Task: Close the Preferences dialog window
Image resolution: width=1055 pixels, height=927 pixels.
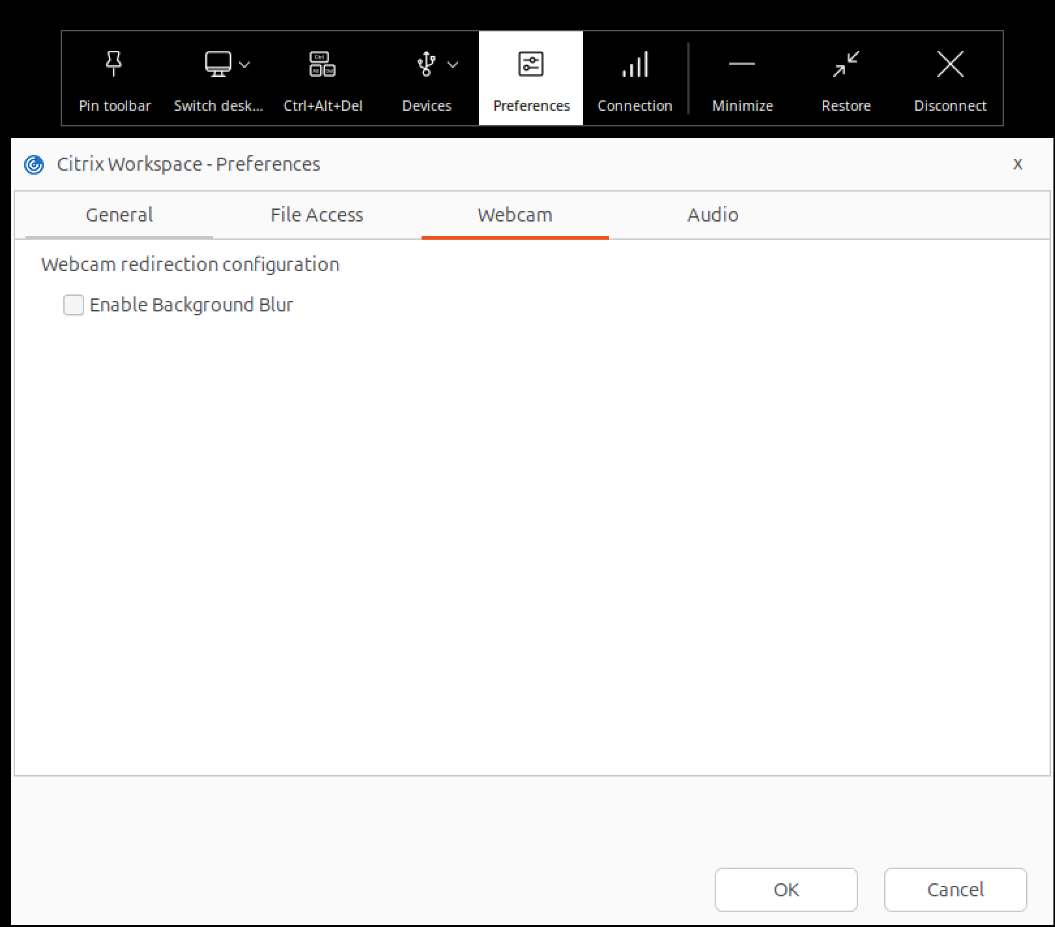Action: pos(1018,164)
